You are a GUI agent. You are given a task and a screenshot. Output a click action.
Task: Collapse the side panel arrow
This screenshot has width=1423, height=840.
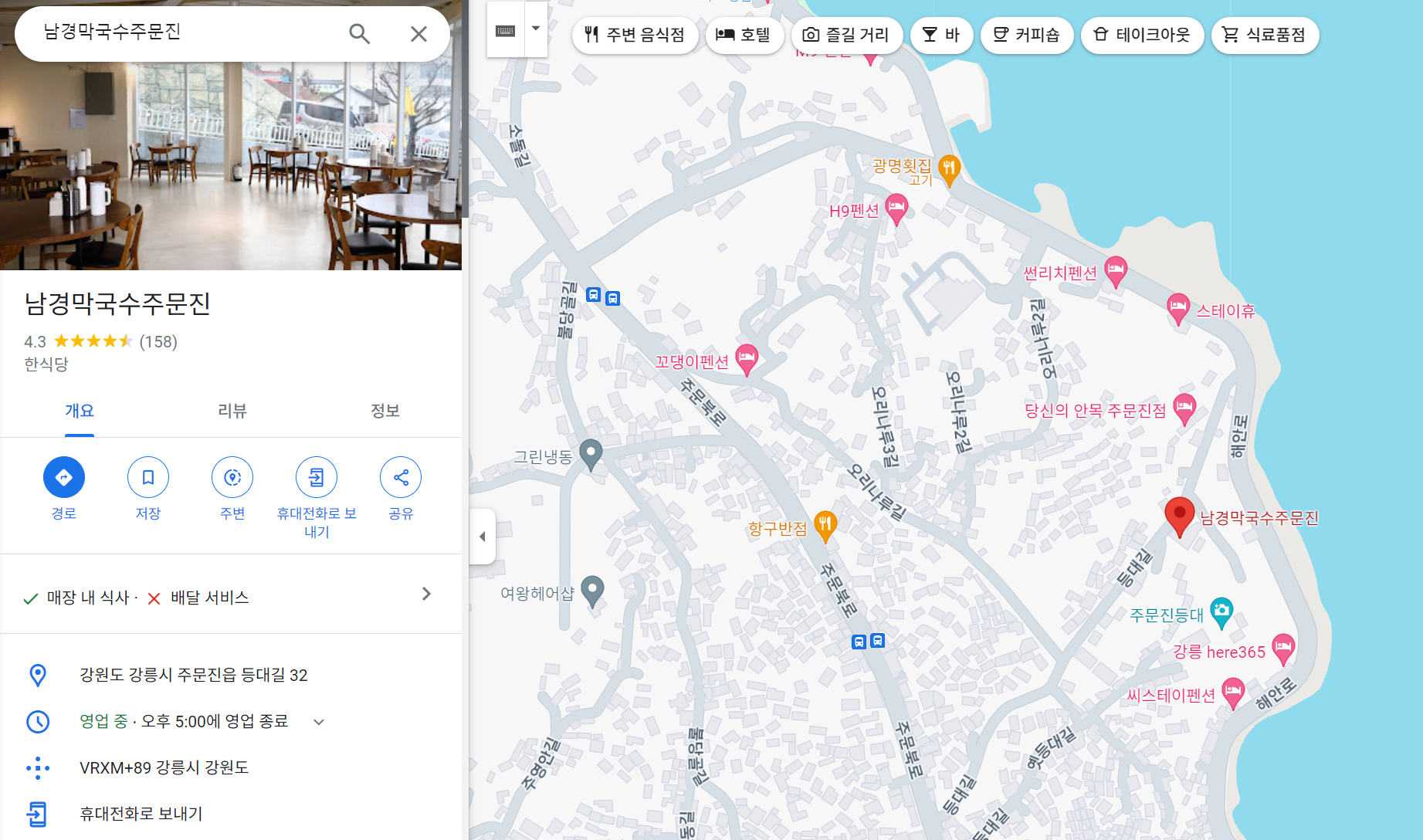click(483, 537)
